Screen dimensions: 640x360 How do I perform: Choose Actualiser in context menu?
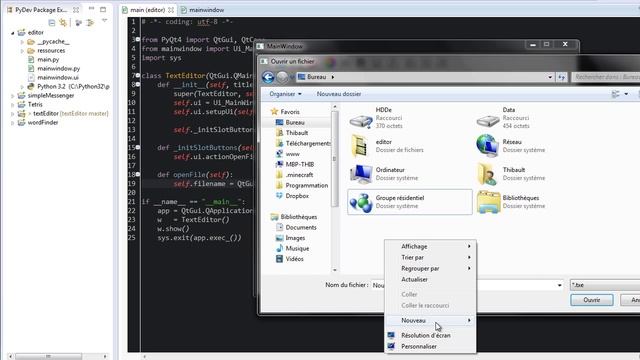tap(430, 280)
